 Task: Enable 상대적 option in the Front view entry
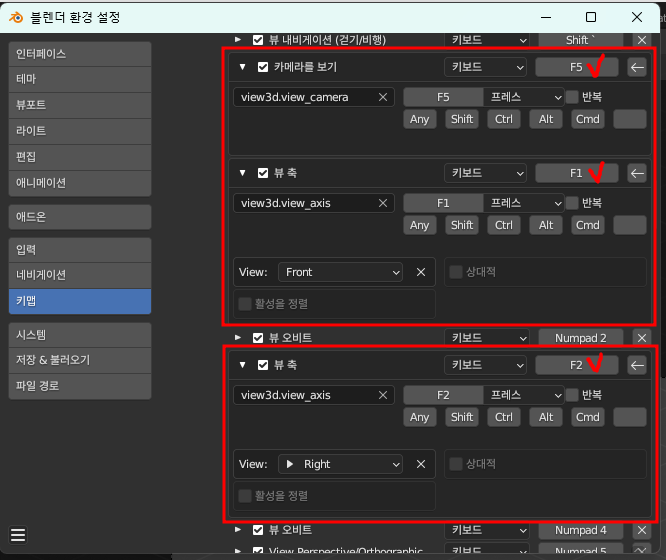click(456, 272)
